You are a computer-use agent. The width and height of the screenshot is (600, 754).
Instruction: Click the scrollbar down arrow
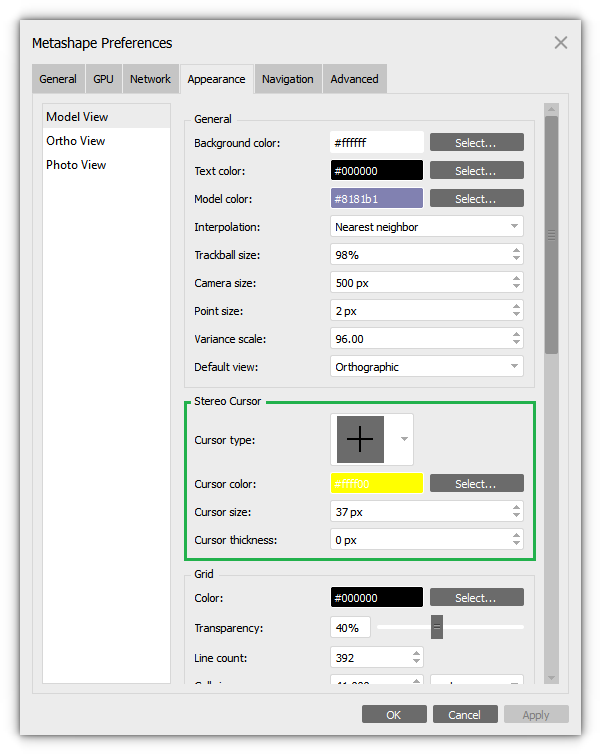551,678
